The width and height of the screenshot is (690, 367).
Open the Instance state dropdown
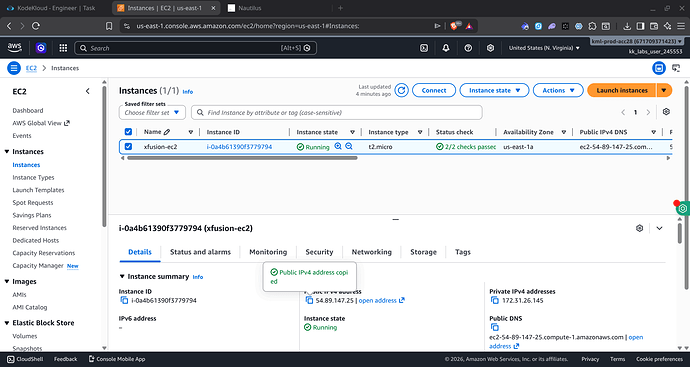[x=495, y=90]
